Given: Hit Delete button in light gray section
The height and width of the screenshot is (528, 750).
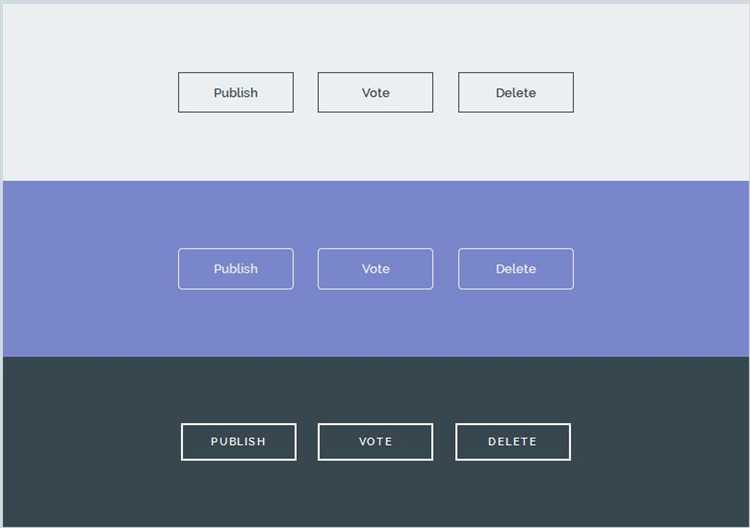Looking at the screenshot, I should [x=516, y=92].
